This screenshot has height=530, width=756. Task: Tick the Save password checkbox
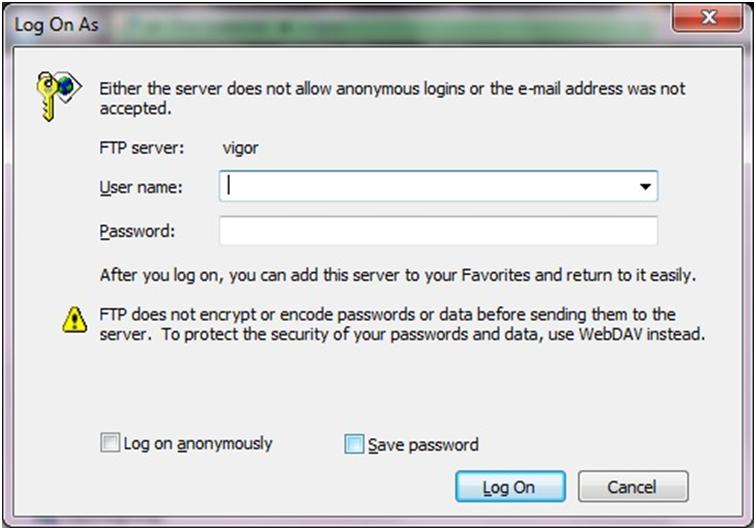click(x=354, y=445)
